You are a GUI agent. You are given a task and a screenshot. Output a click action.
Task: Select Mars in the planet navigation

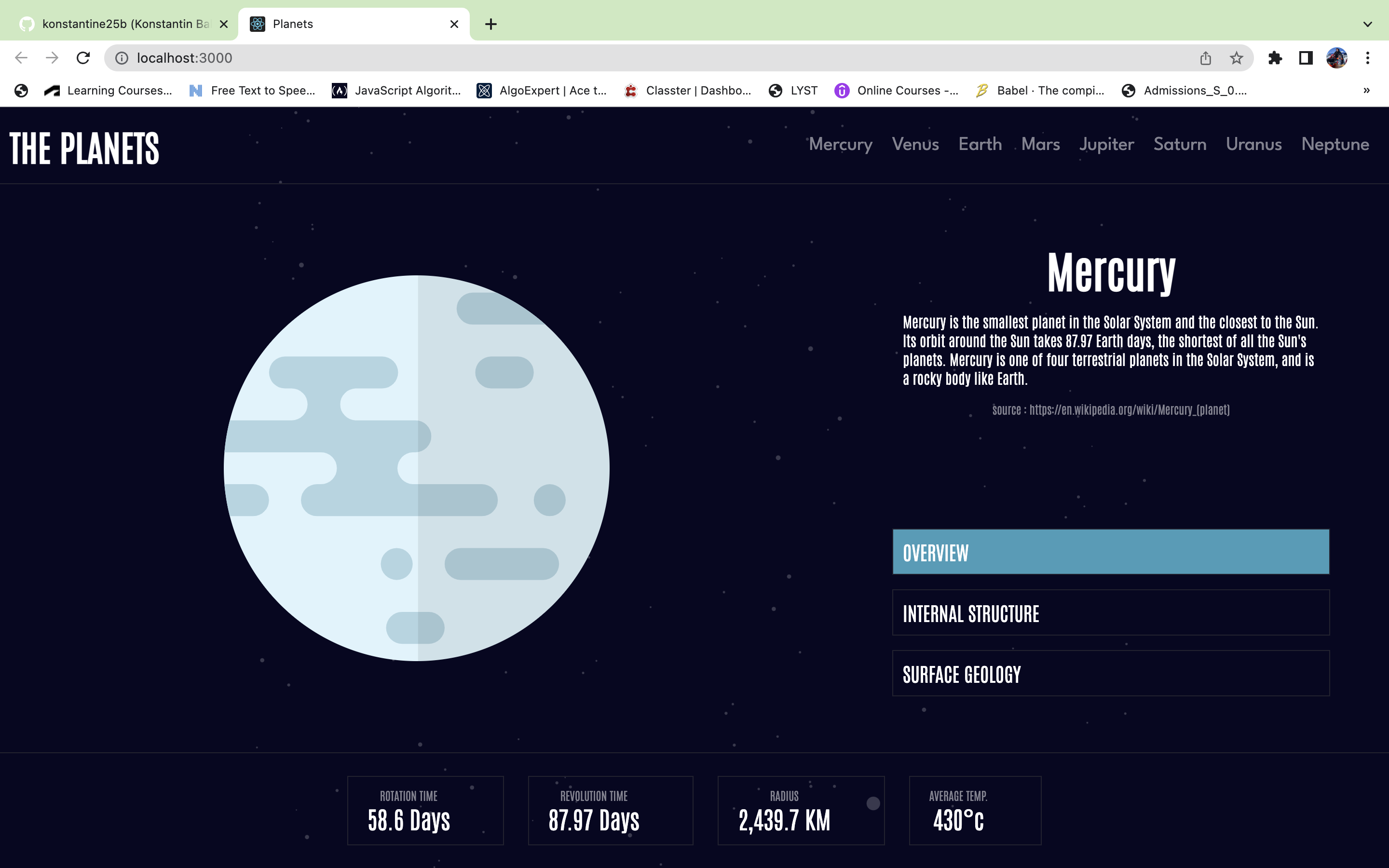pos(1041,144)
